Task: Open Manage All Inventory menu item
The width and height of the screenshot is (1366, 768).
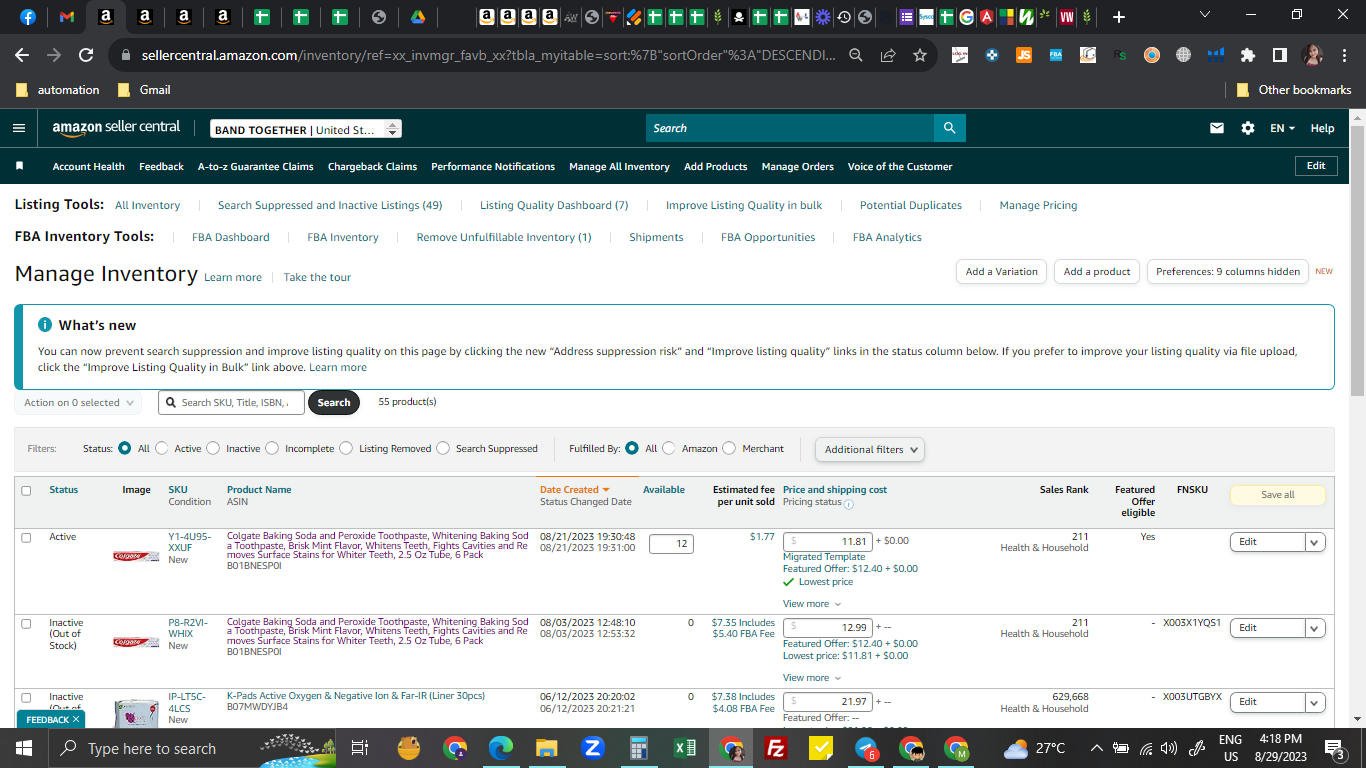Action: tap(619, 166)
